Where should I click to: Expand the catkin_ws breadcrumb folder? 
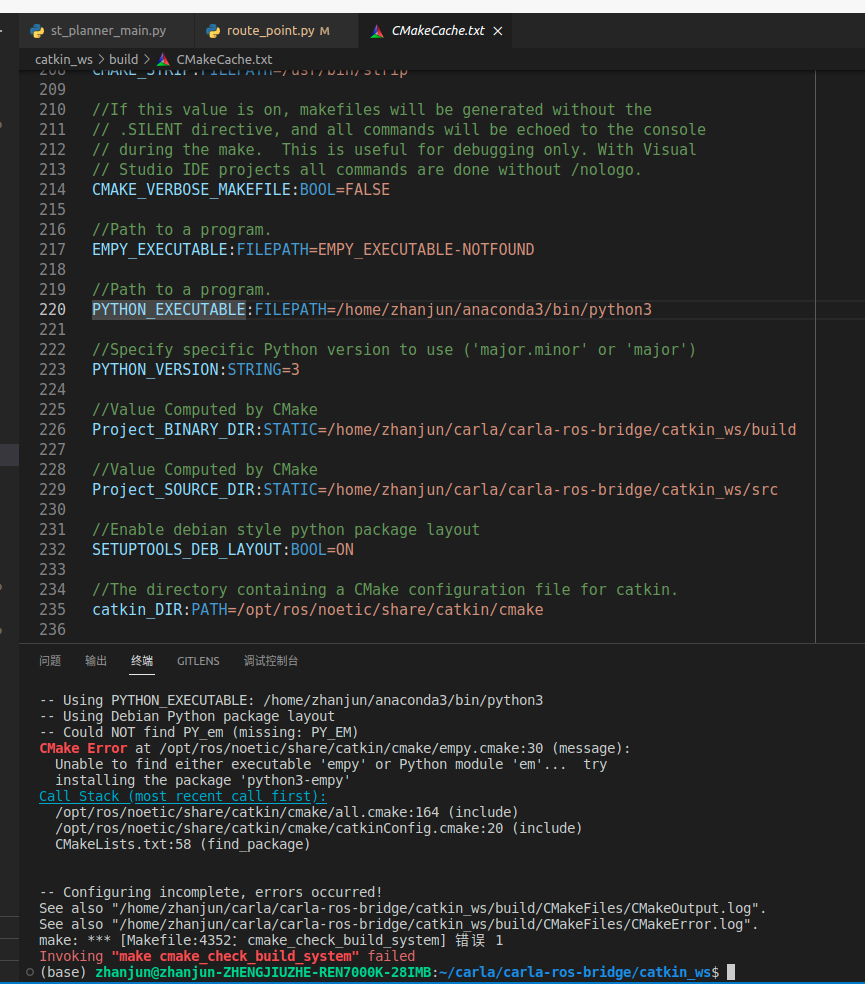(64, 60)
